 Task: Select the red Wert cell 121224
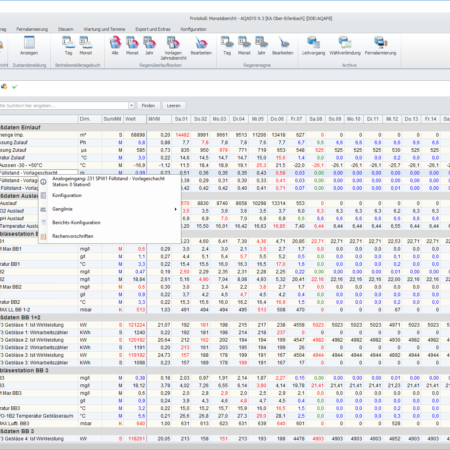click(x=135, y=325)
